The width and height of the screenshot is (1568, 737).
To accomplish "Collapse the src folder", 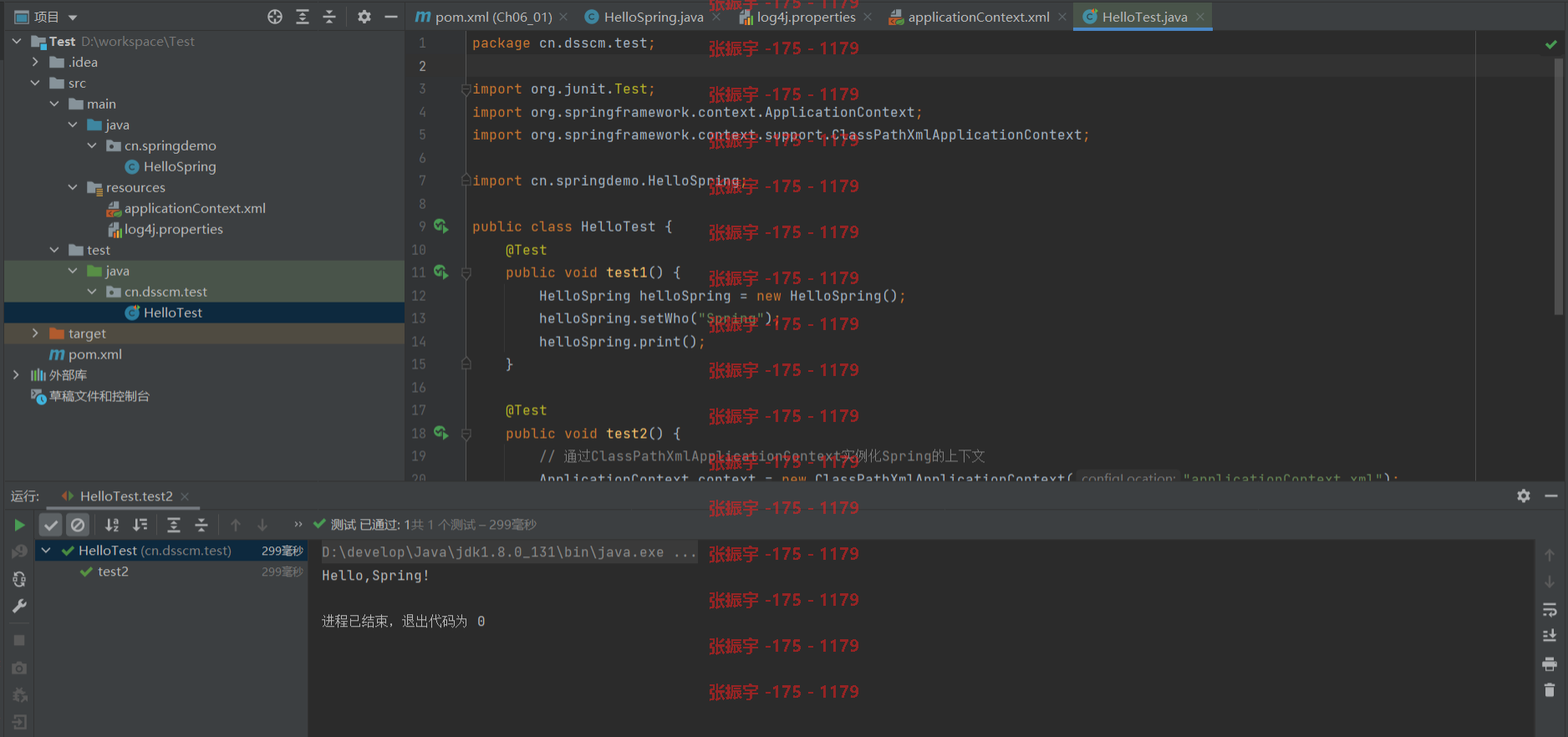I will coord(35,83).
